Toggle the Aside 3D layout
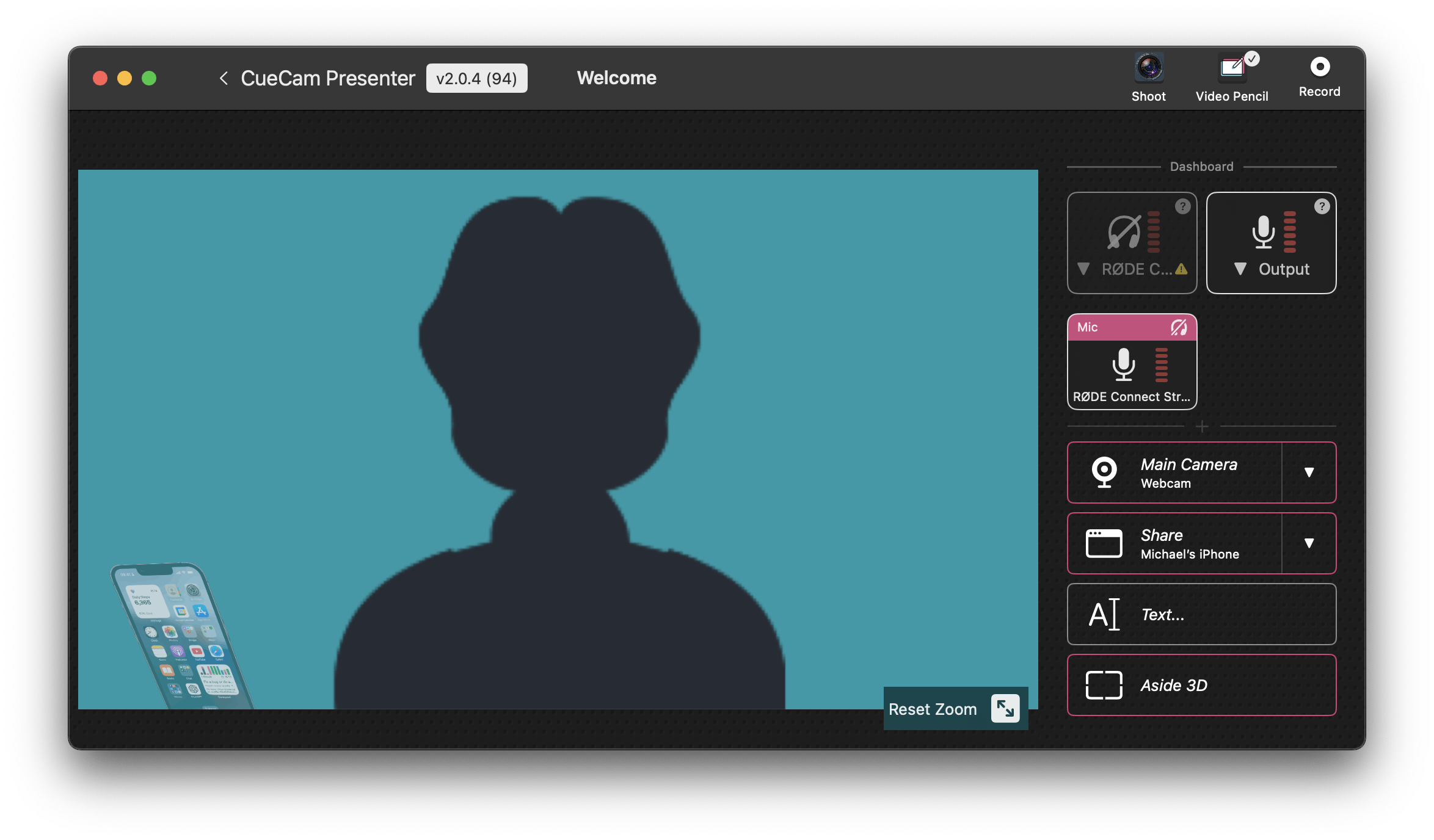Screen dimensions: 1434x840 (x=1201, y=685)
